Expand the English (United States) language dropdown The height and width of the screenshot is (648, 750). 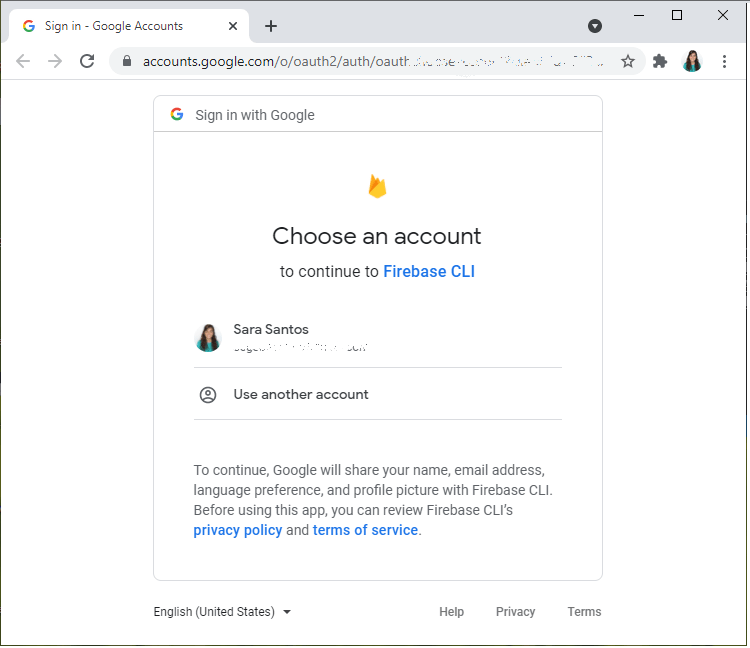[222, 612]
